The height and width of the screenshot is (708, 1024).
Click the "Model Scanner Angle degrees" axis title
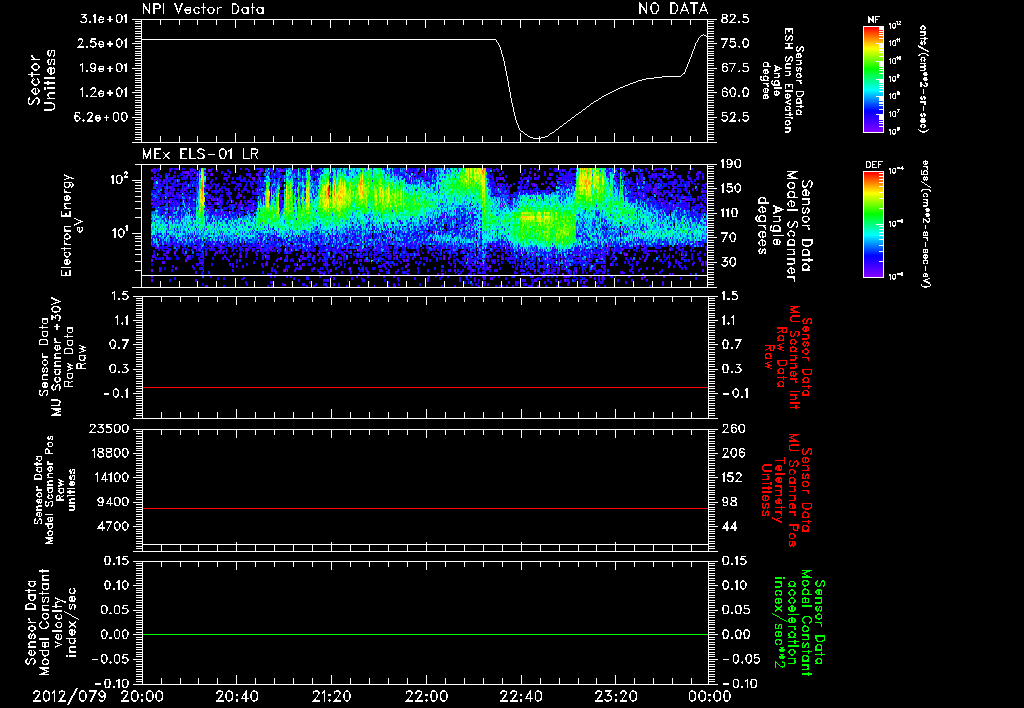point(784,225)
